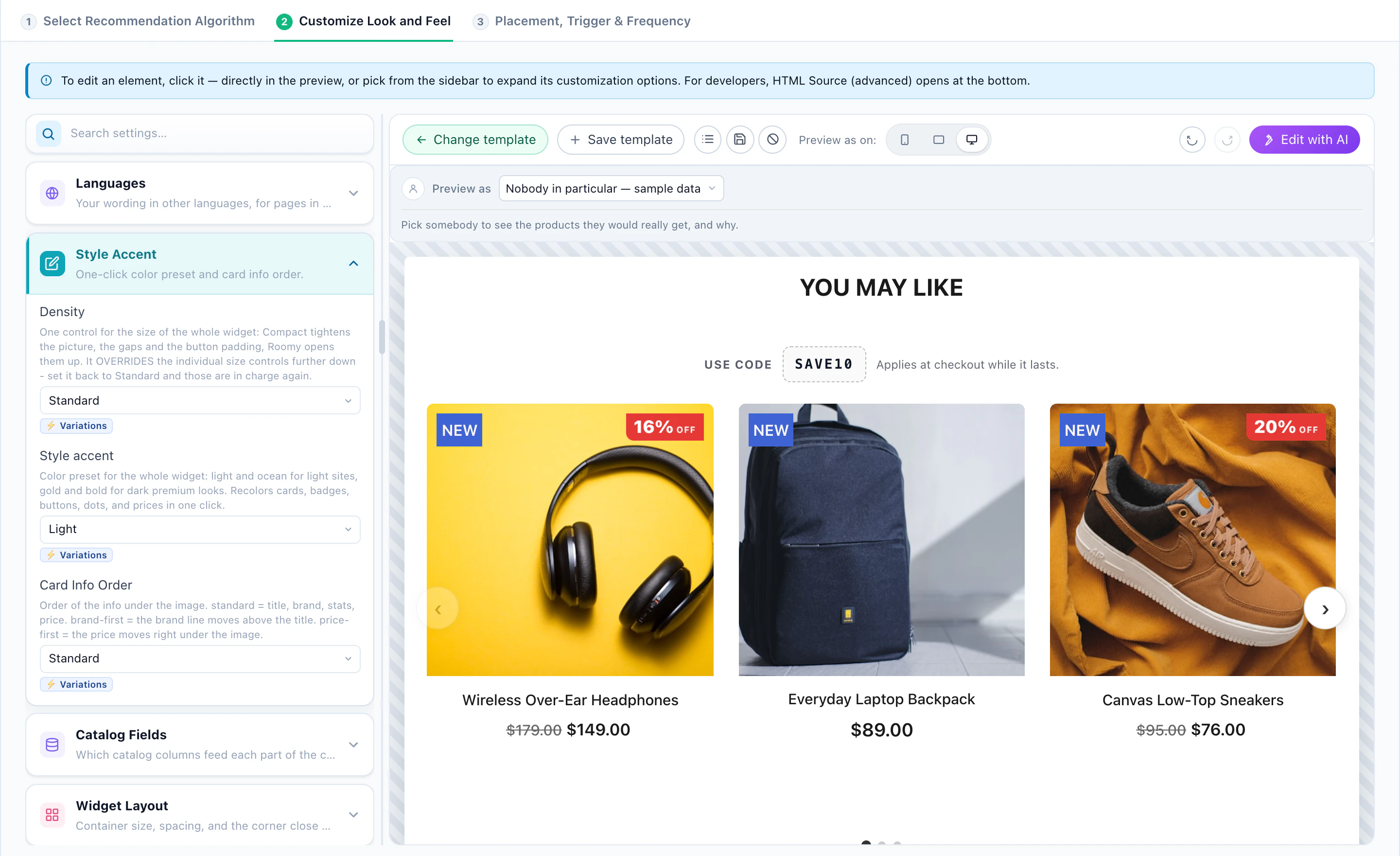Click the SAVE10 coupon code box

click(x=824, y=364)
